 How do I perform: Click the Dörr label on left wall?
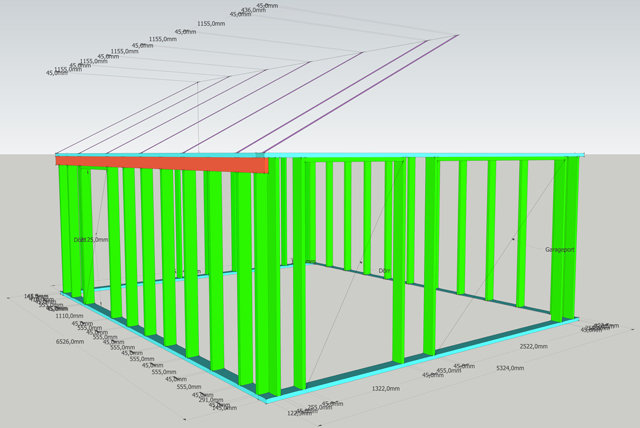tap(91, 240)
